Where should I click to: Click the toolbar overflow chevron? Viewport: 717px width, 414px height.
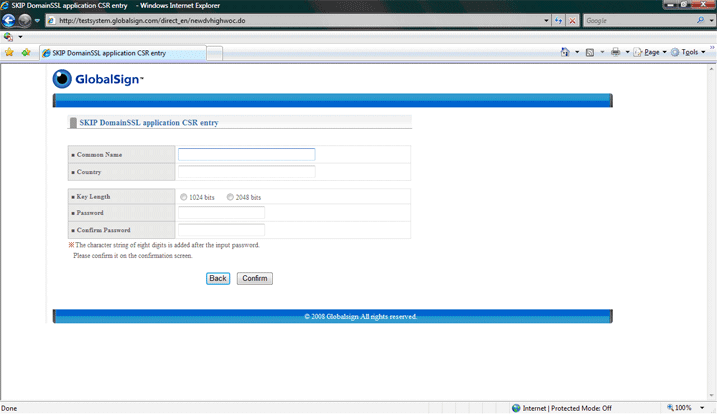[x=712, y=47]
